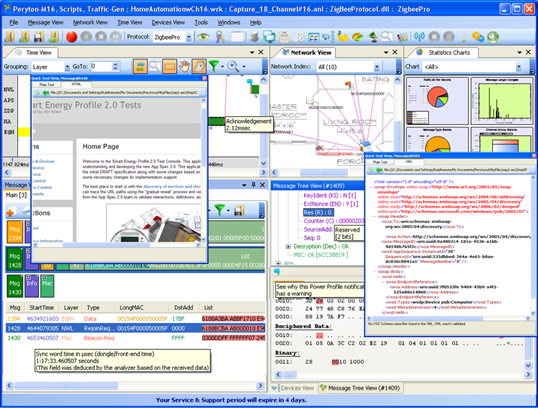Open Network View panel options arrow

(386, 53)
